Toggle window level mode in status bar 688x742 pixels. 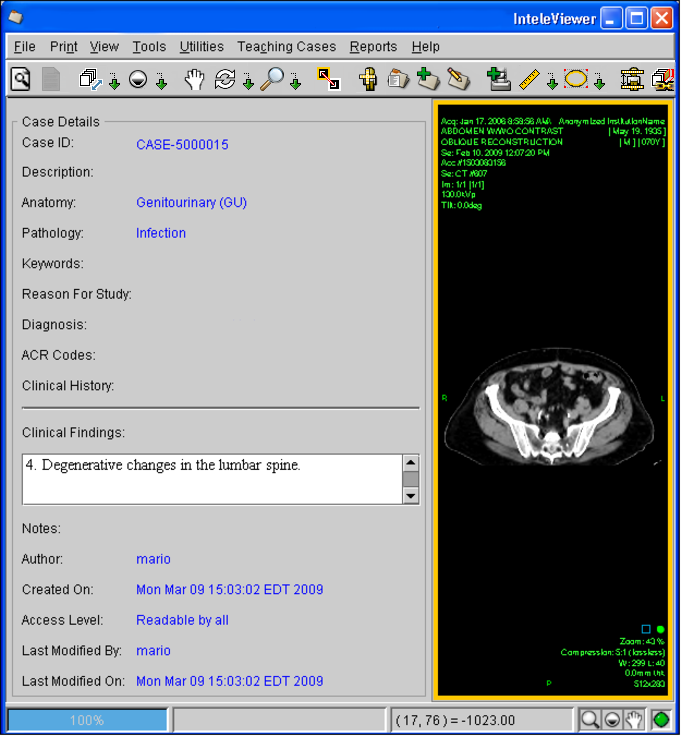(x=611, y=720)
